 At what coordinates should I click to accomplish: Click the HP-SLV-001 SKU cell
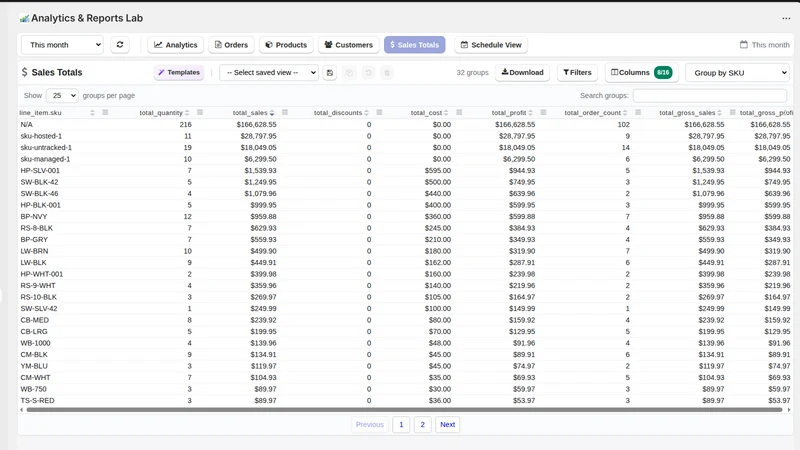point(40,170)
